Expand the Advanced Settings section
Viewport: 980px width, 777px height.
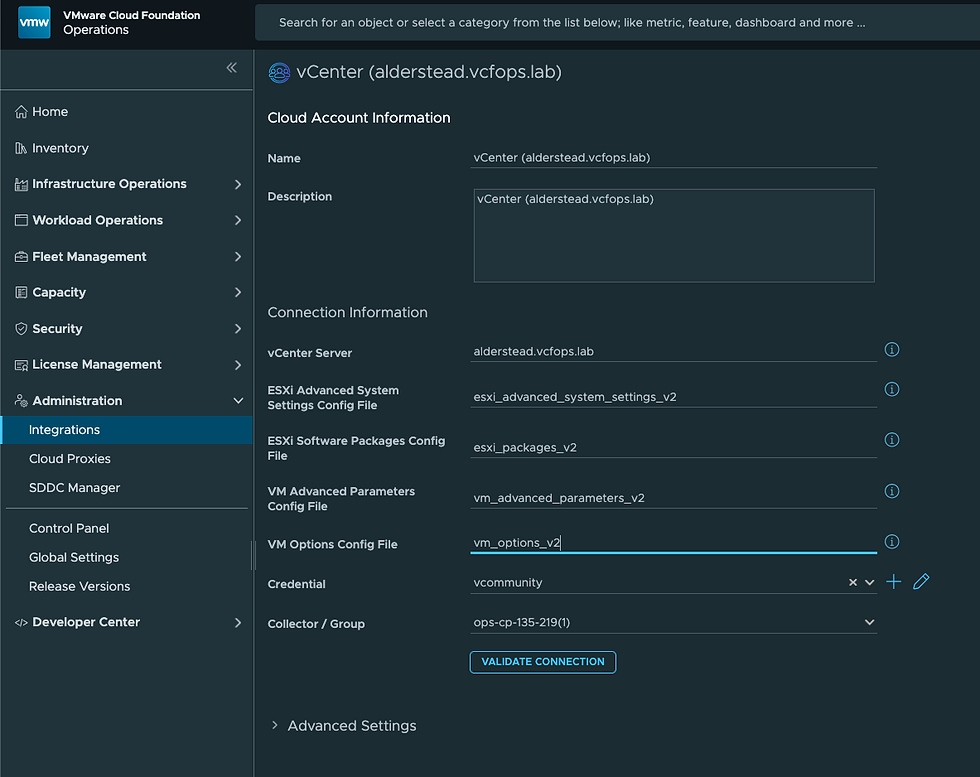click(x=275, y=726)
